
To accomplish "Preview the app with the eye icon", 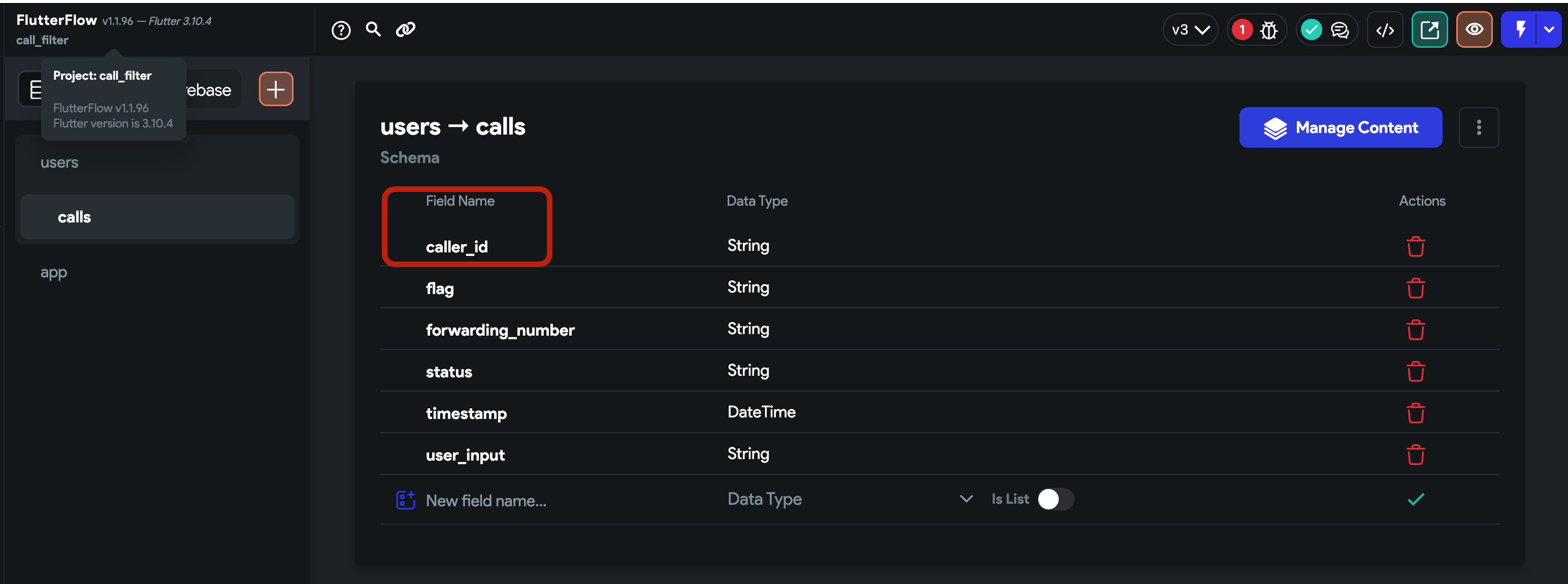I will click(1474, 29).
